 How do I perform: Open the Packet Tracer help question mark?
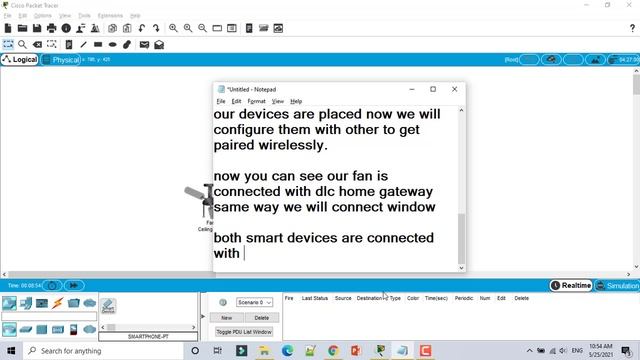click(x=632, y=28)
